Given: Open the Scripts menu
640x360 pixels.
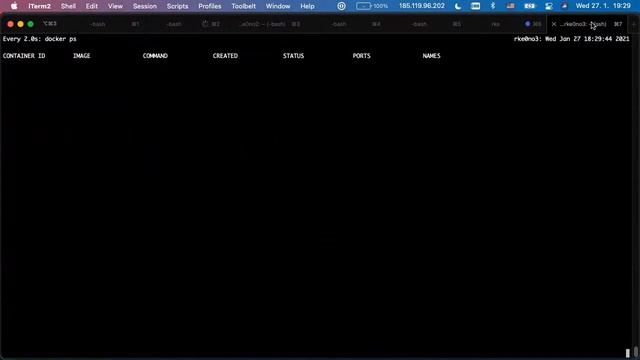Looking at the screenshot, I should [177, 6].
